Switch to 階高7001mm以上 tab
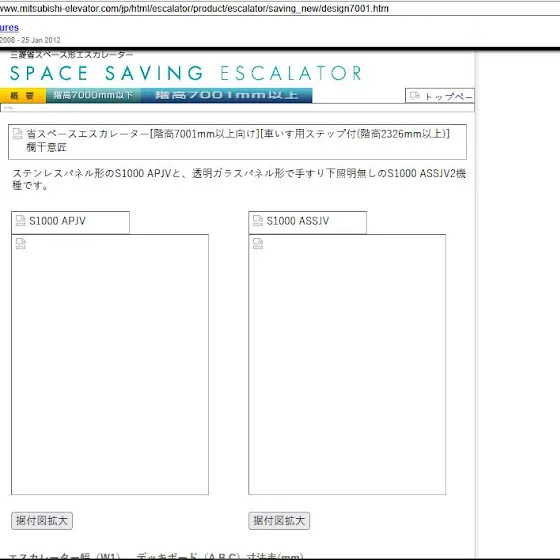 (226, 95)
